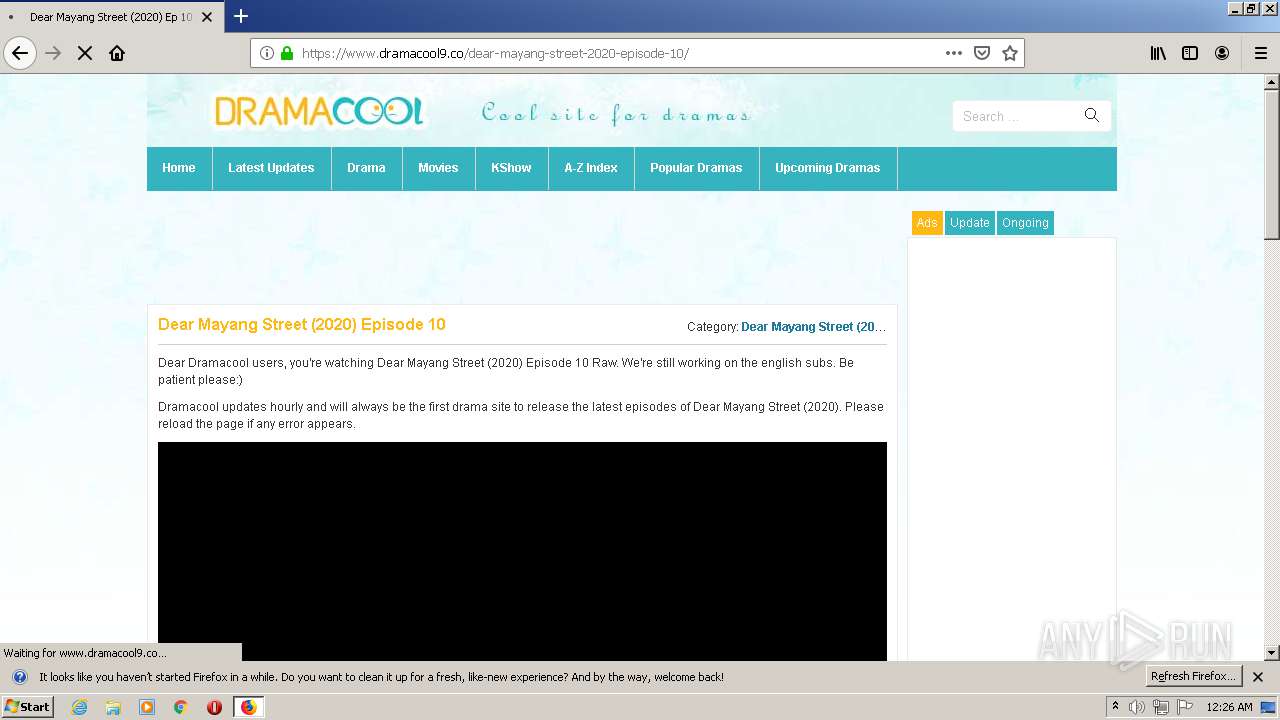
Task: View the green padlock connection details
Action: click(287, 53)
